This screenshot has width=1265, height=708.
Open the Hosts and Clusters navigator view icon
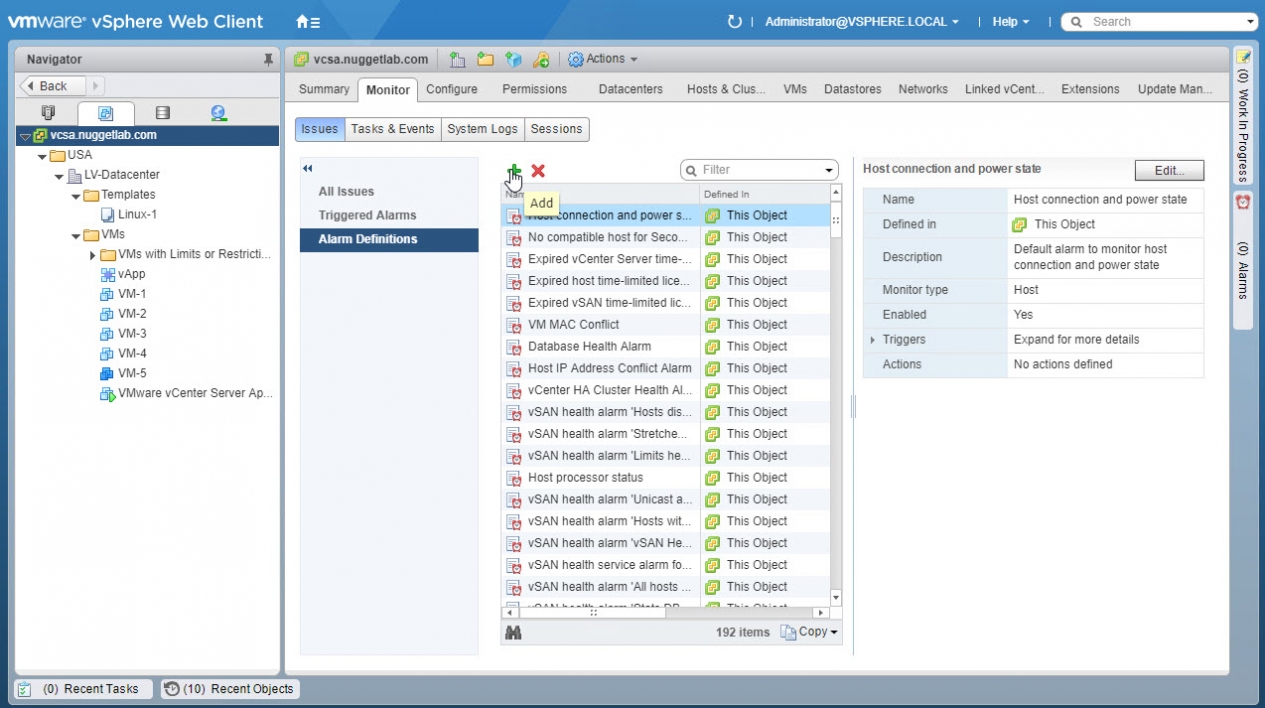tap(48, 113)
